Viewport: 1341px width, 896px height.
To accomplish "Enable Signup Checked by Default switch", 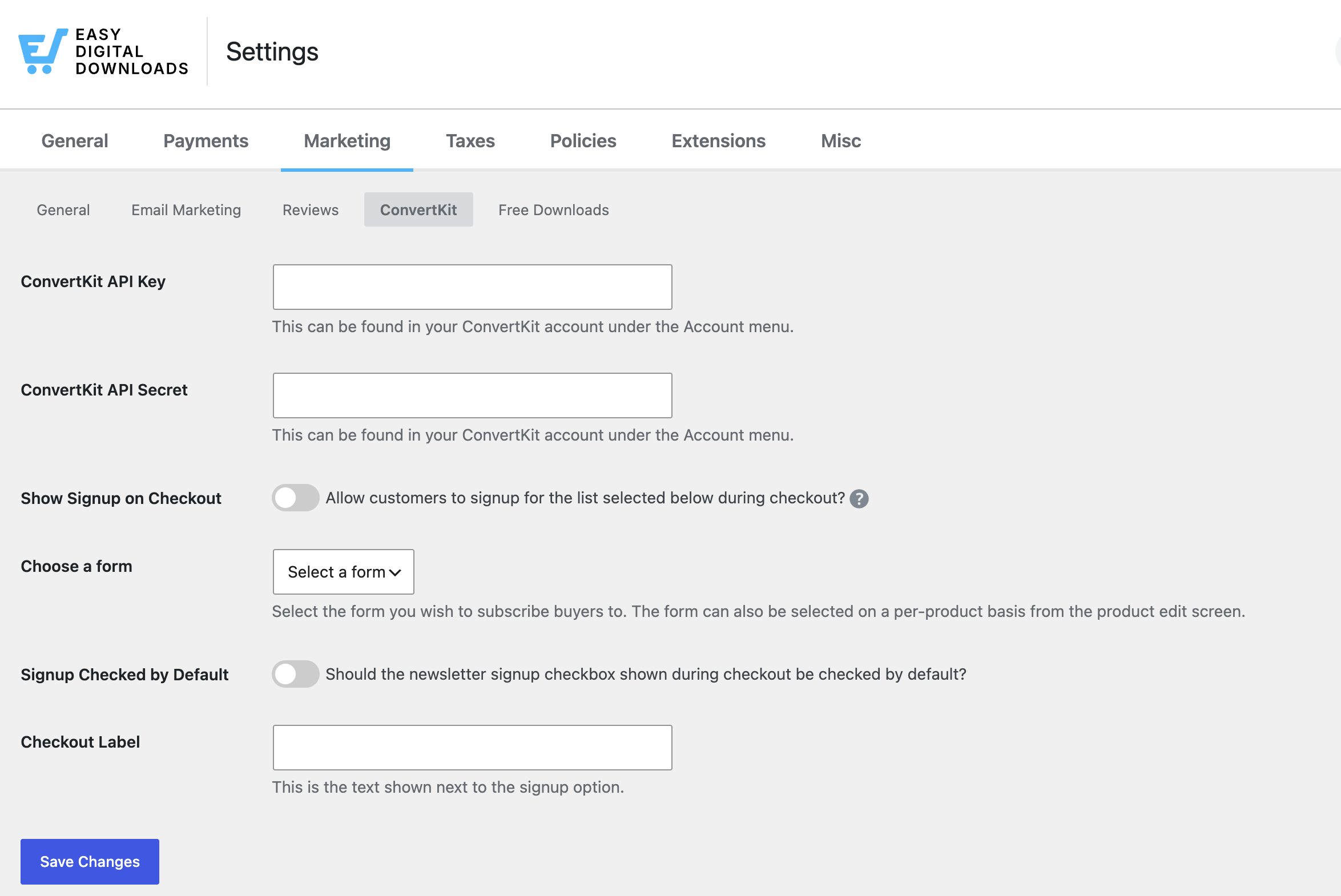I will 296,675.
